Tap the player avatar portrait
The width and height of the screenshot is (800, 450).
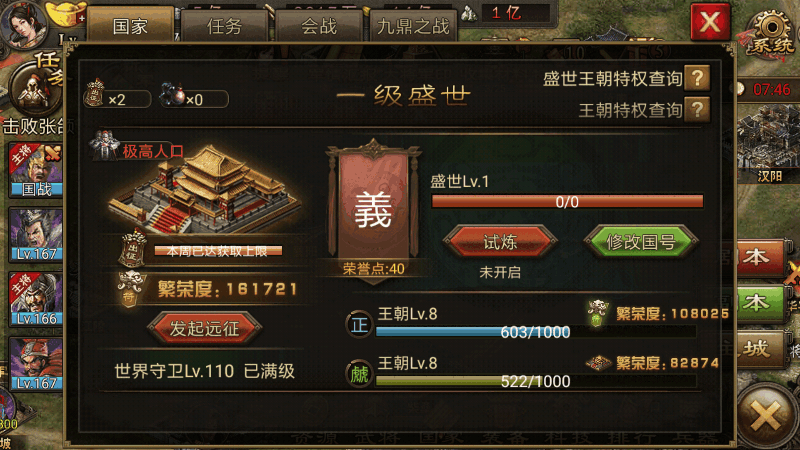click(x=23, y=24)
